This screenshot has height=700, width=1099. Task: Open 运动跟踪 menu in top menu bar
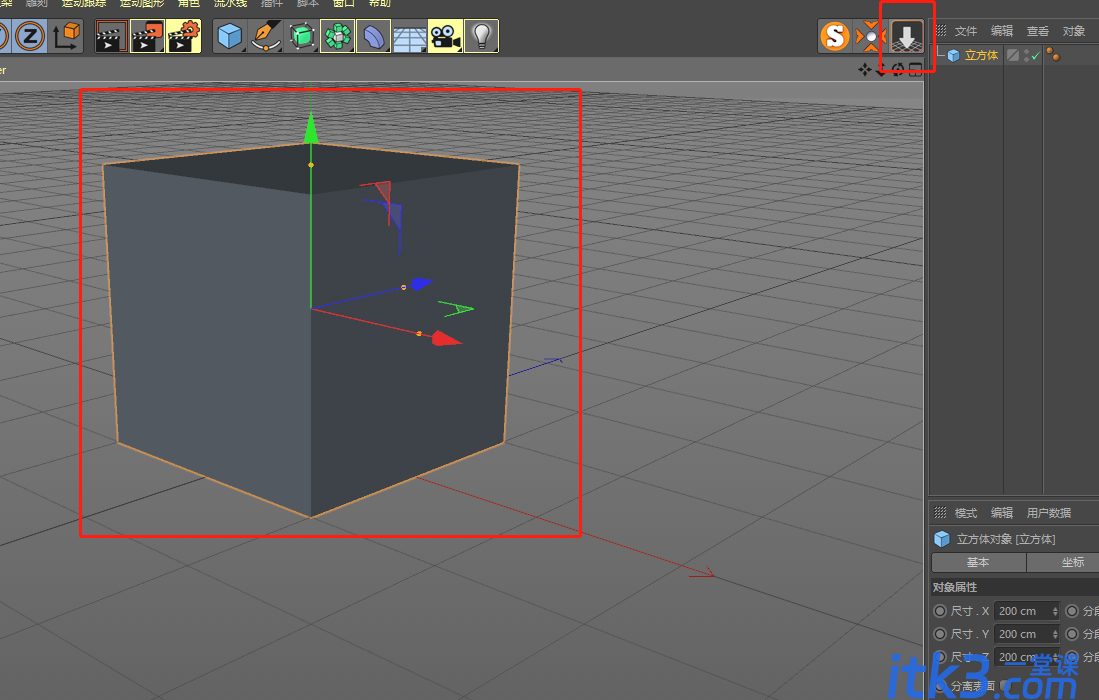coord(84,4)
